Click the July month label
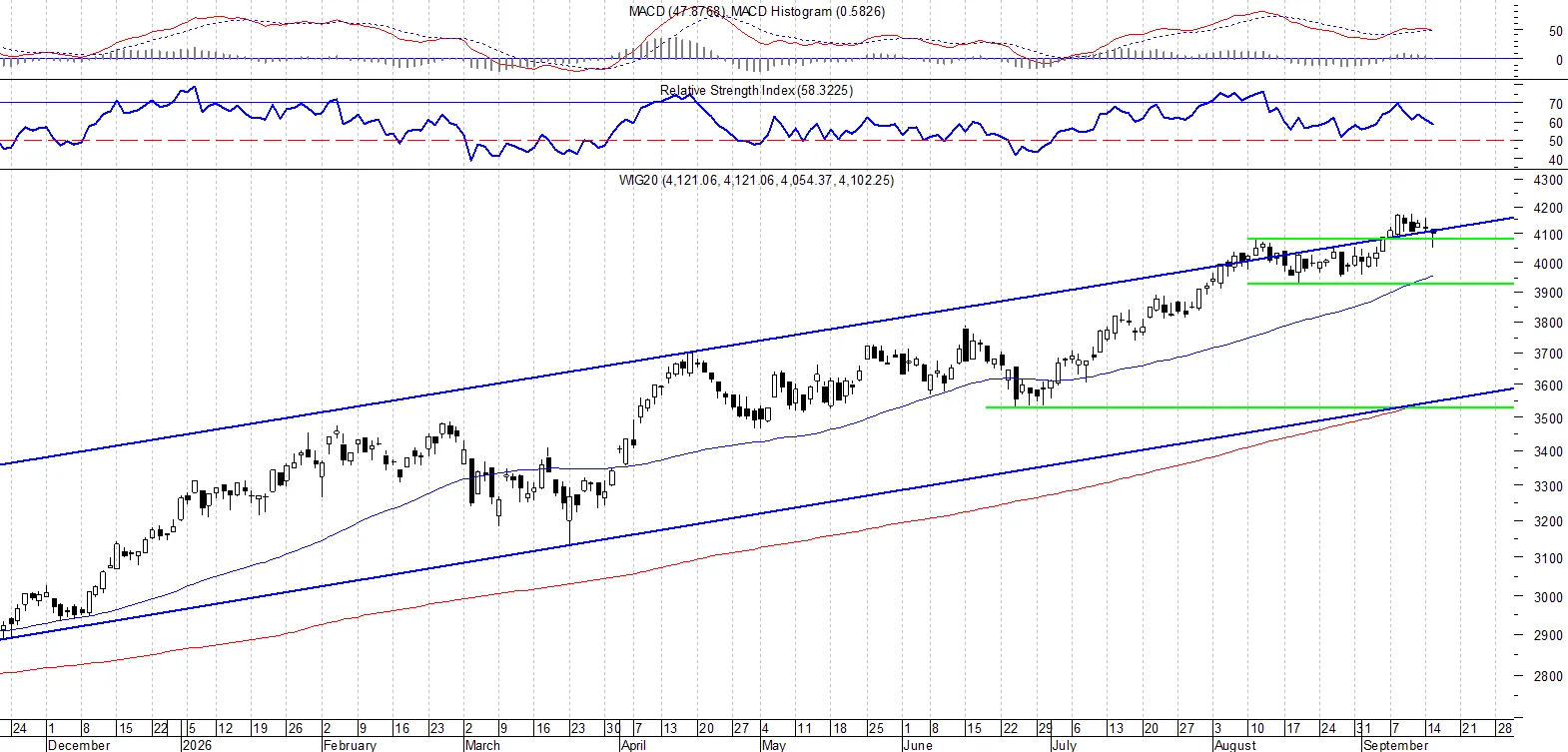 (1064, 745)
